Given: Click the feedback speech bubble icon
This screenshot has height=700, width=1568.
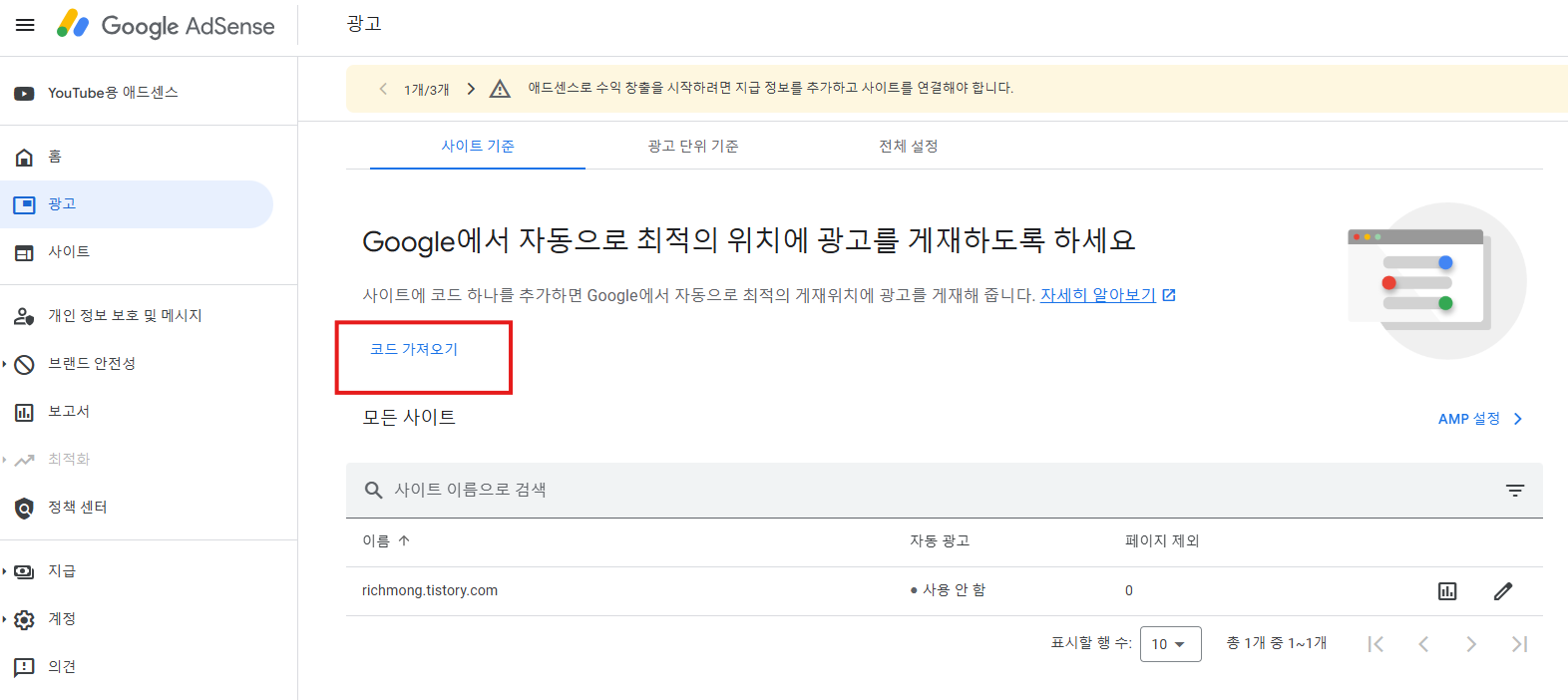Looking at the screenshot, I should [x=24, y=668].
